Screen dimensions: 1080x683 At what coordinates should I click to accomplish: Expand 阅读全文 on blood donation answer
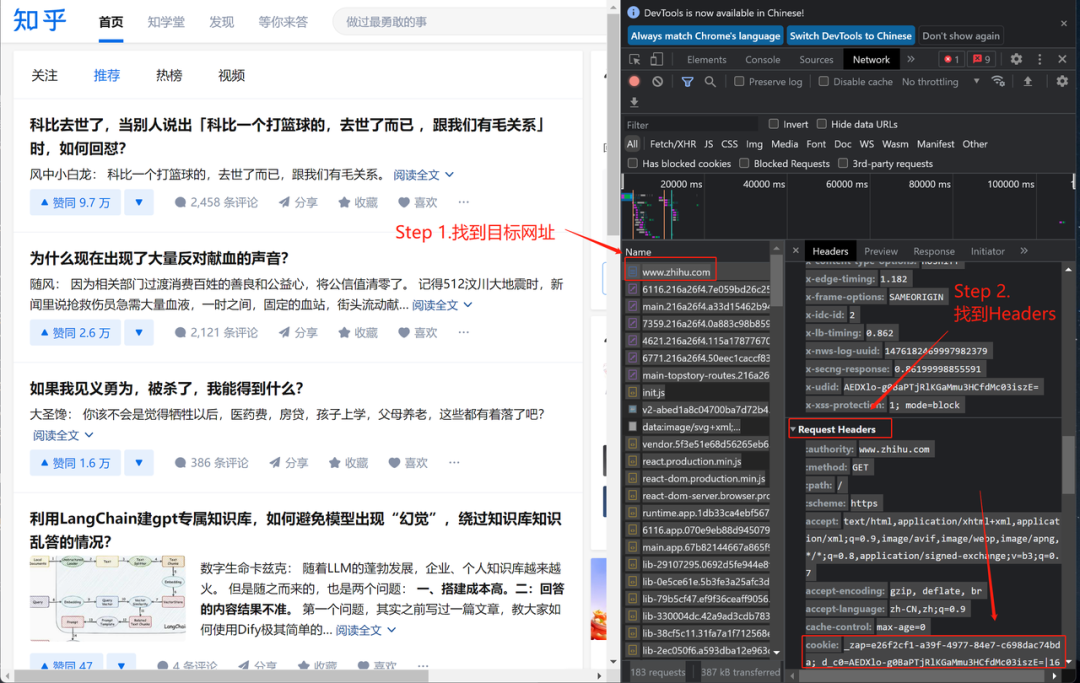pos(442,305)
